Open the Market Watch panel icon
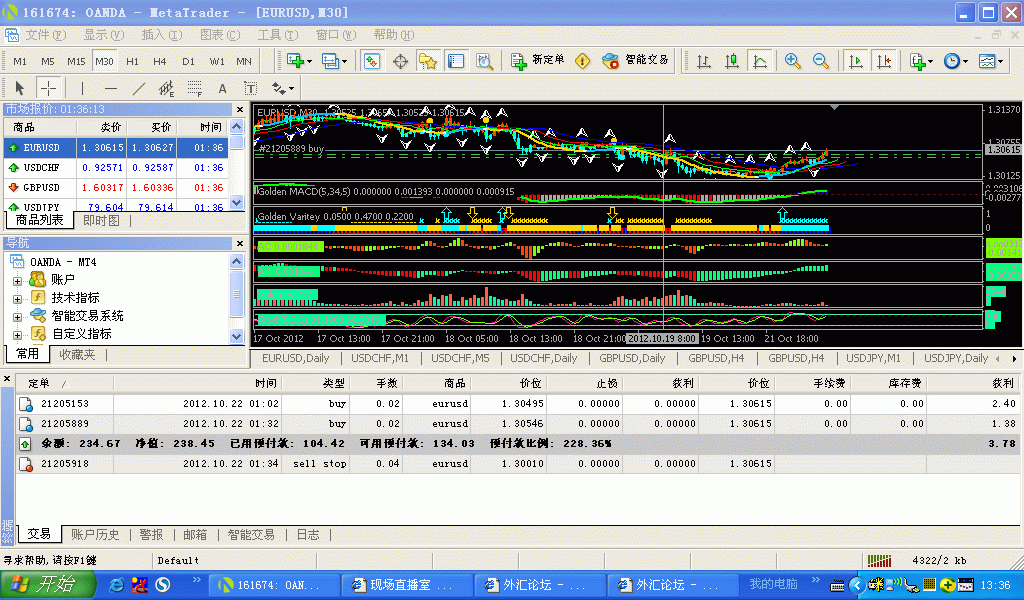 coord(372,61)
